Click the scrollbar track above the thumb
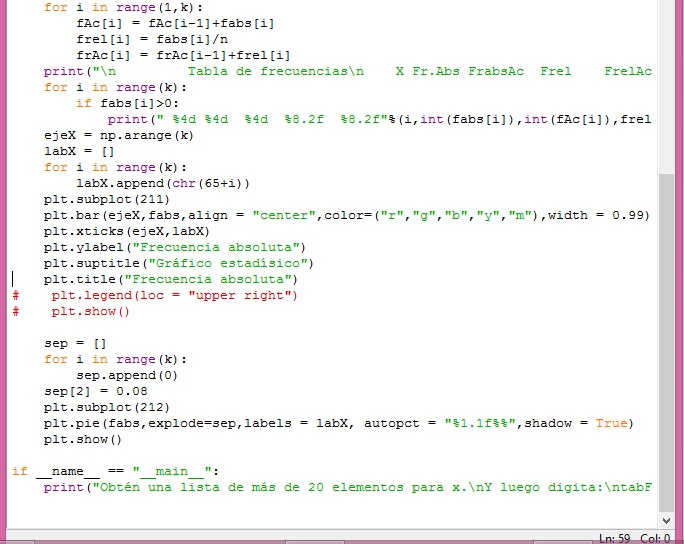 click(x=666, y=87)
